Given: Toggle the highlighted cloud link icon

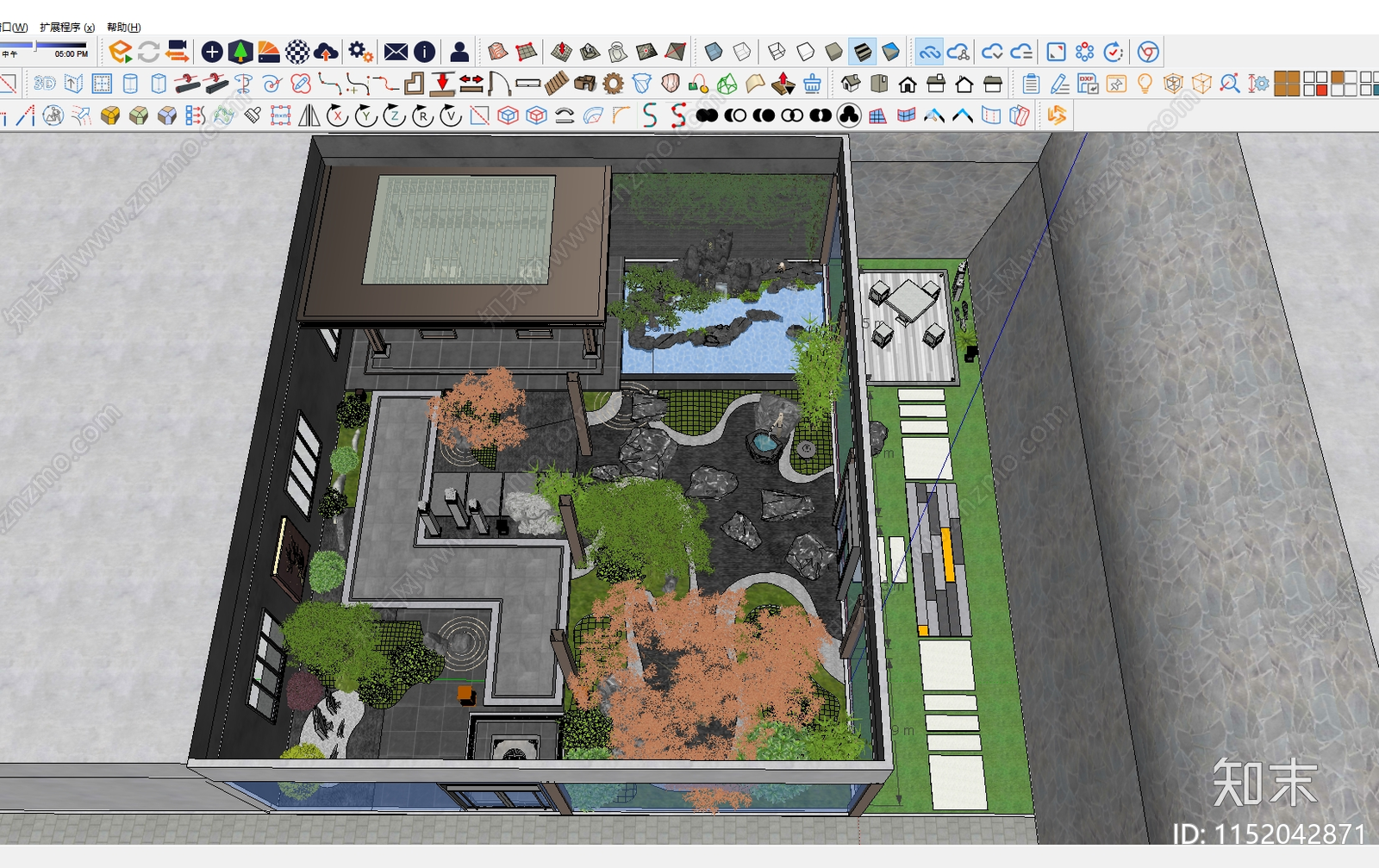Looking at the screenshot, I should click(929, 52).
